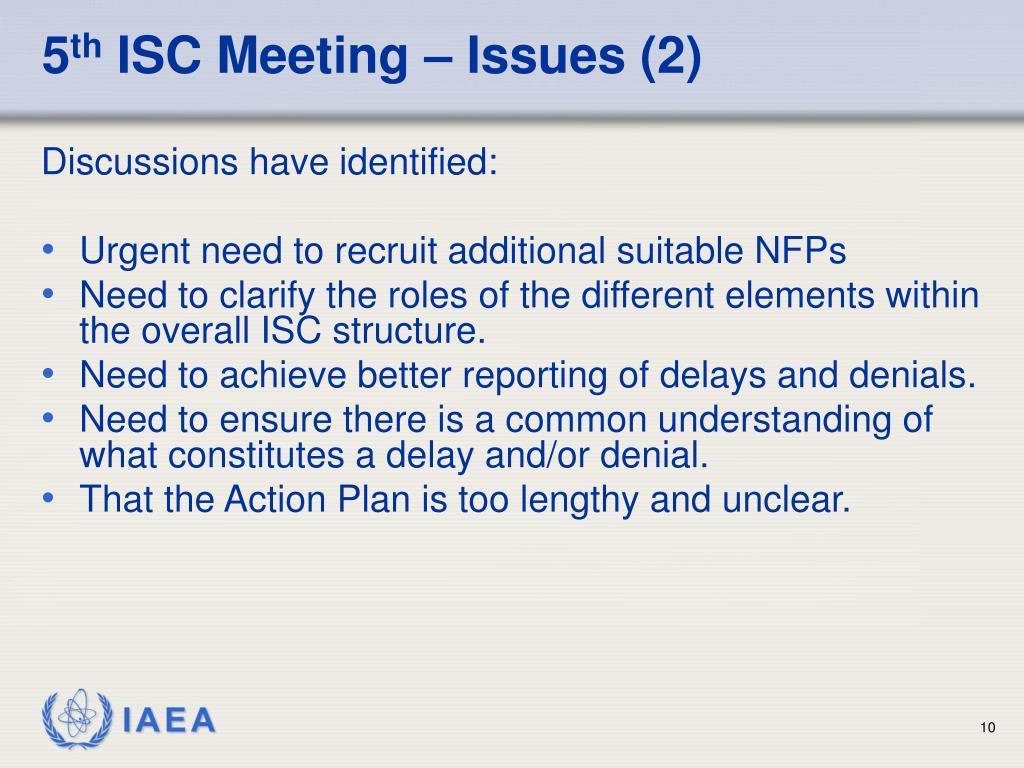This screenshot has width=1024, height=768.
Task: Click the superscript 'th' in the title
Action: coord(86,46)
